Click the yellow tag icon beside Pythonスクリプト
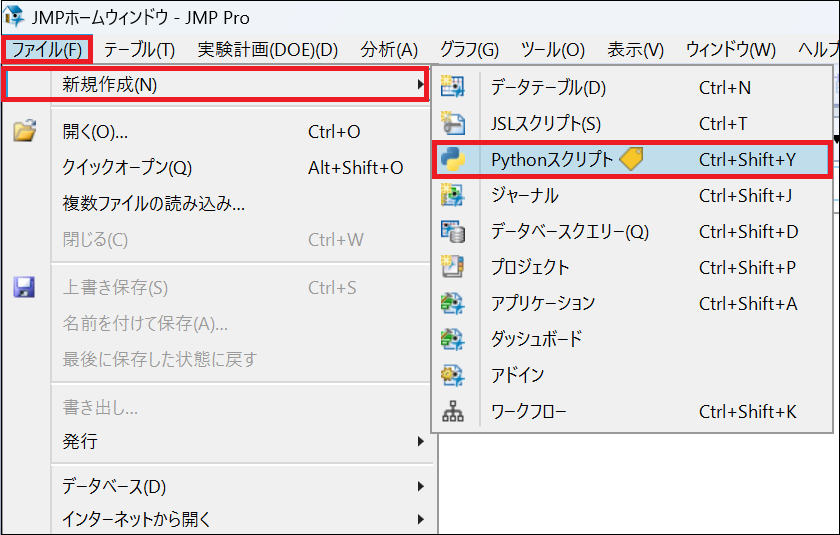Viewport: 840px width, 535px height. tap(631, 159)
